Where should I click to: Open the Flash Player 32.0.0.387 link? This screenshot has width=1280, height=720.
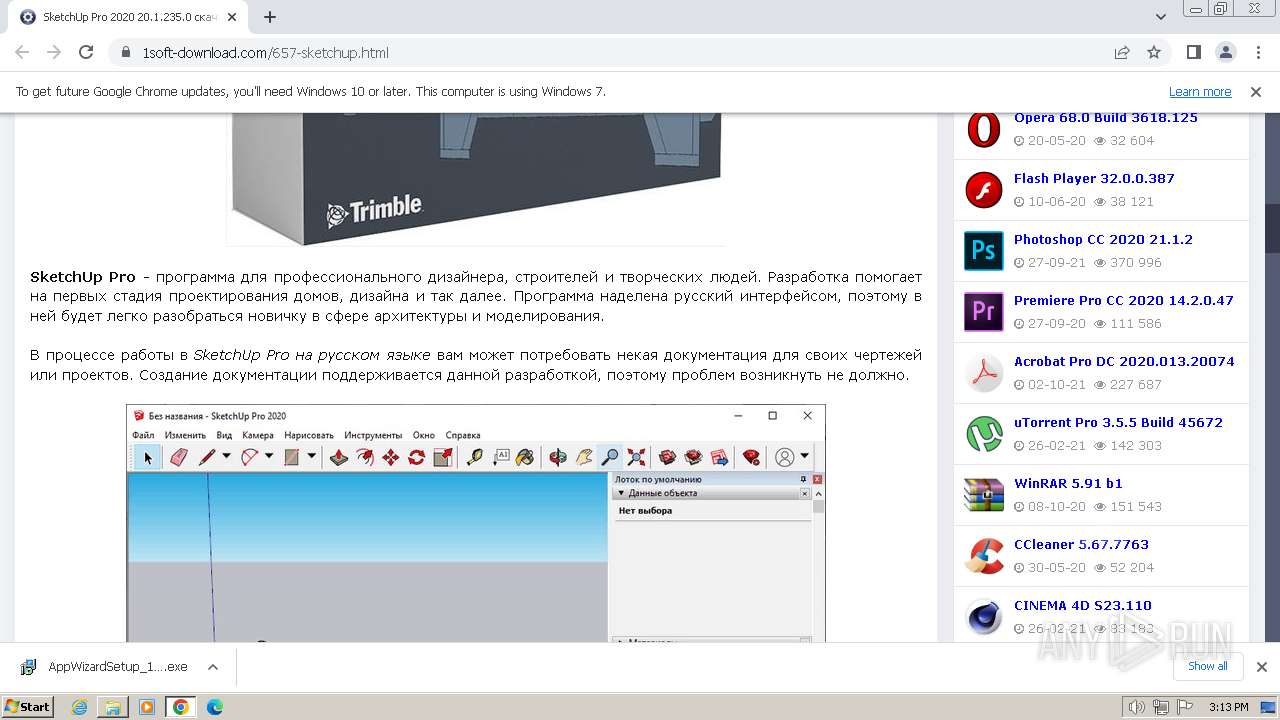tap(1094, 179)
